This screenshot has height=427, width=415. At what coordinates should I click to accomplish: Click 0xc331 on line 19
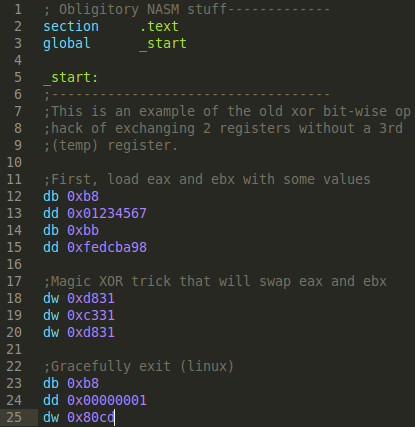(91, 315)
